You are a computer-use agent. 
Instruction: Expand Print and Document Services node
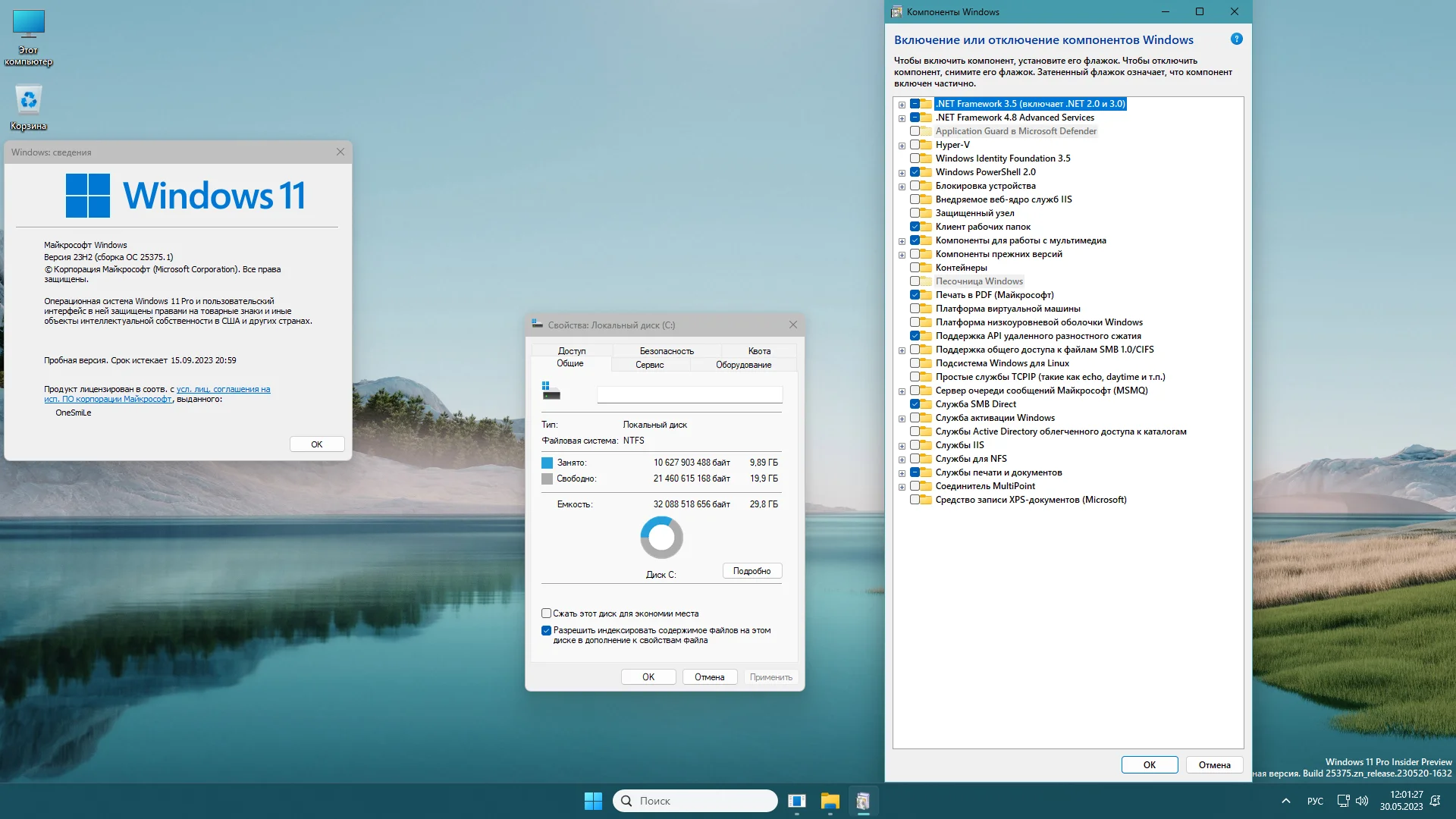902,473
